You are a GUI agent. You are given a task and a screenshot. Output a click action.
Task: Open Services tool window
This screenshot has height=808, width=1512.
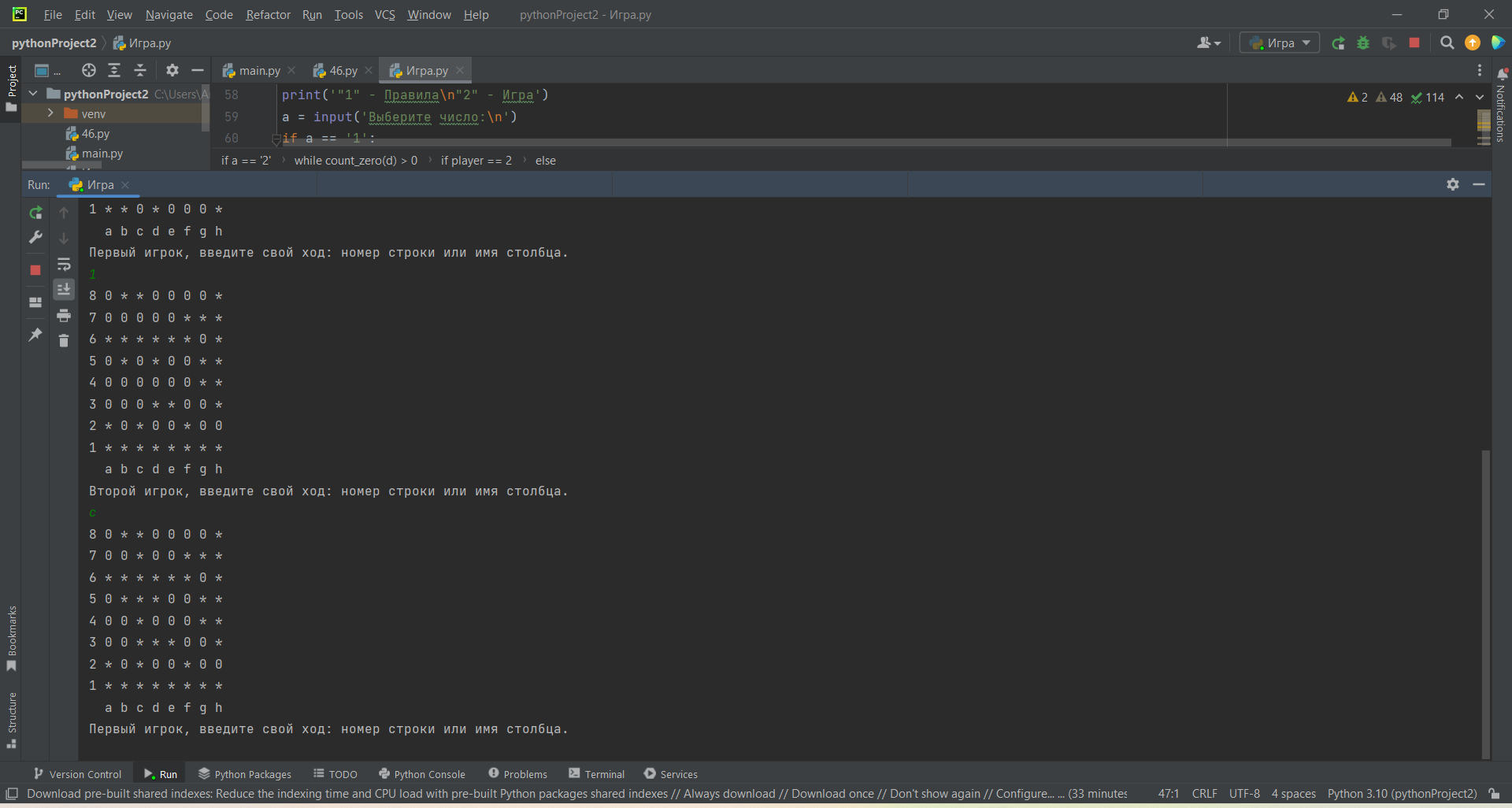pyautogui.click(x=671, y=774)
